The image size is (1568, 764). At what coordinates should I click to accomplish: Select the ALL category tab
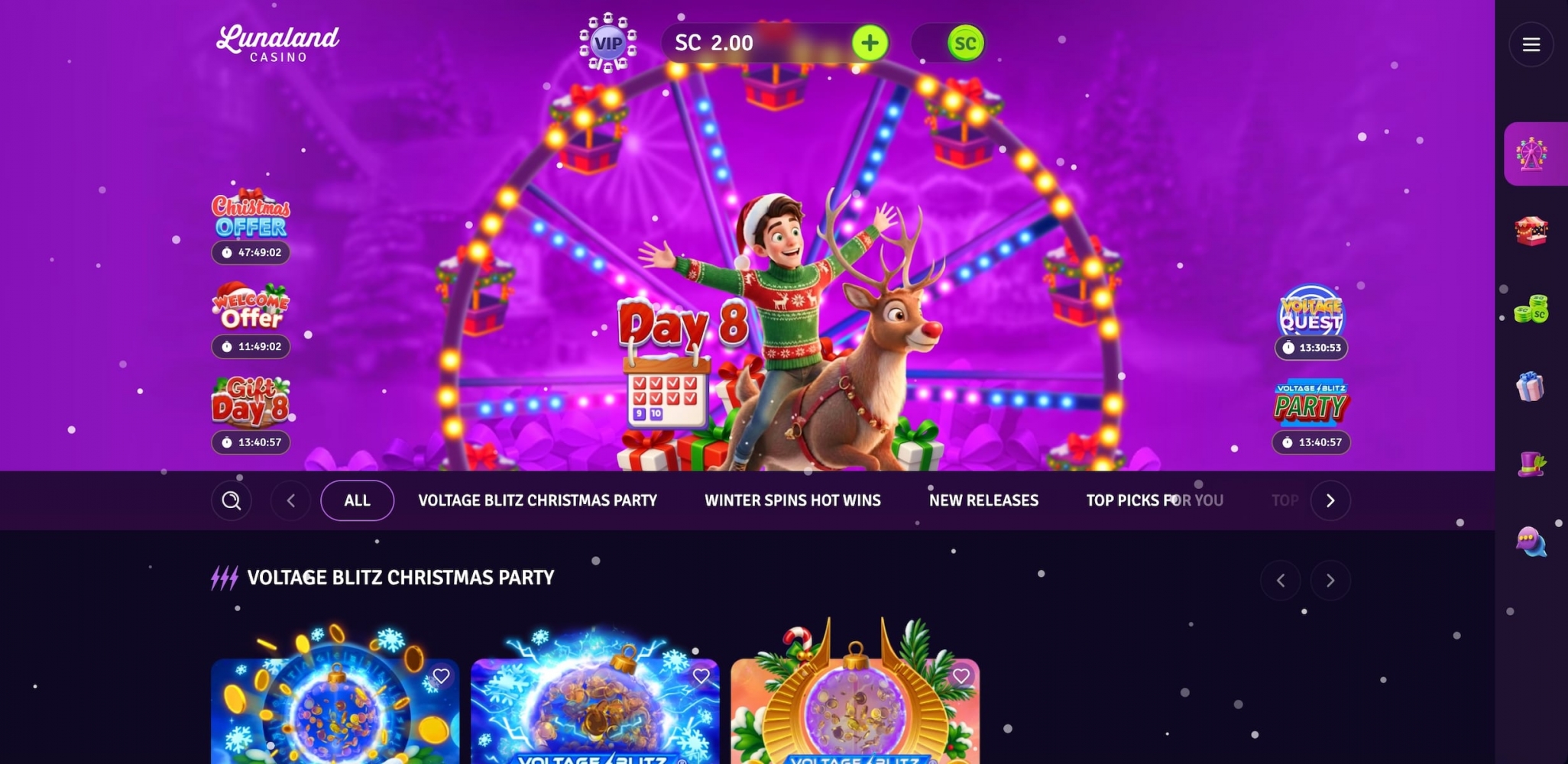click(x=357, y=500)
